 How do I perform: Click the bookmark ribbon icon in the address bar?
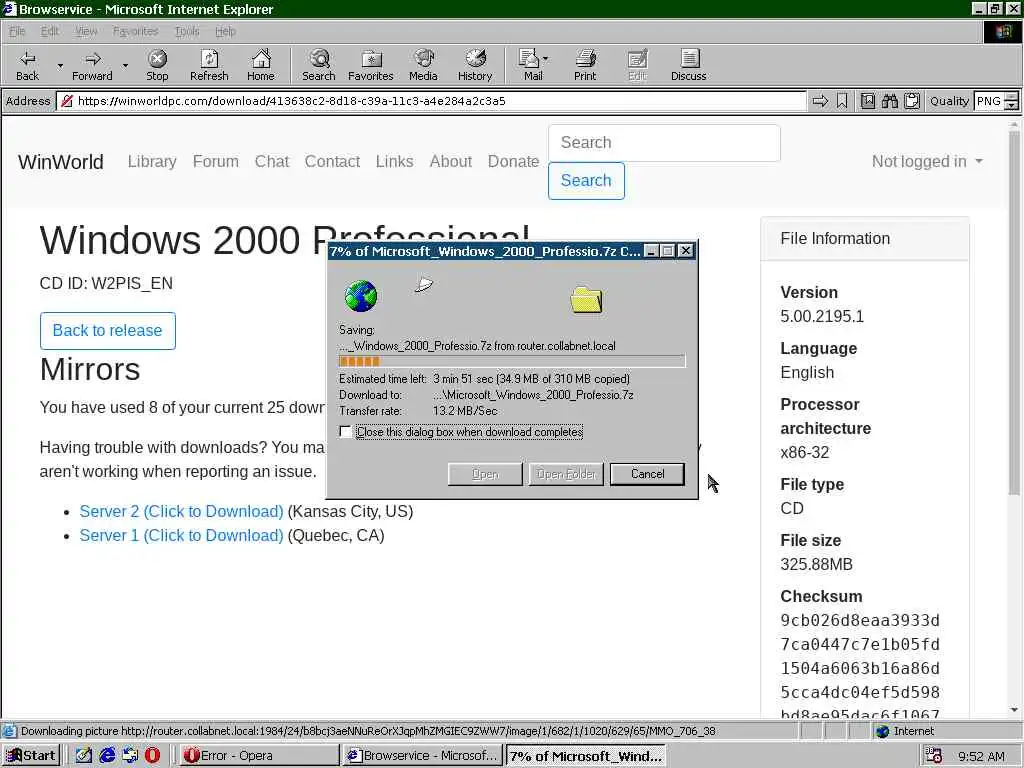[x=842, y=101]
